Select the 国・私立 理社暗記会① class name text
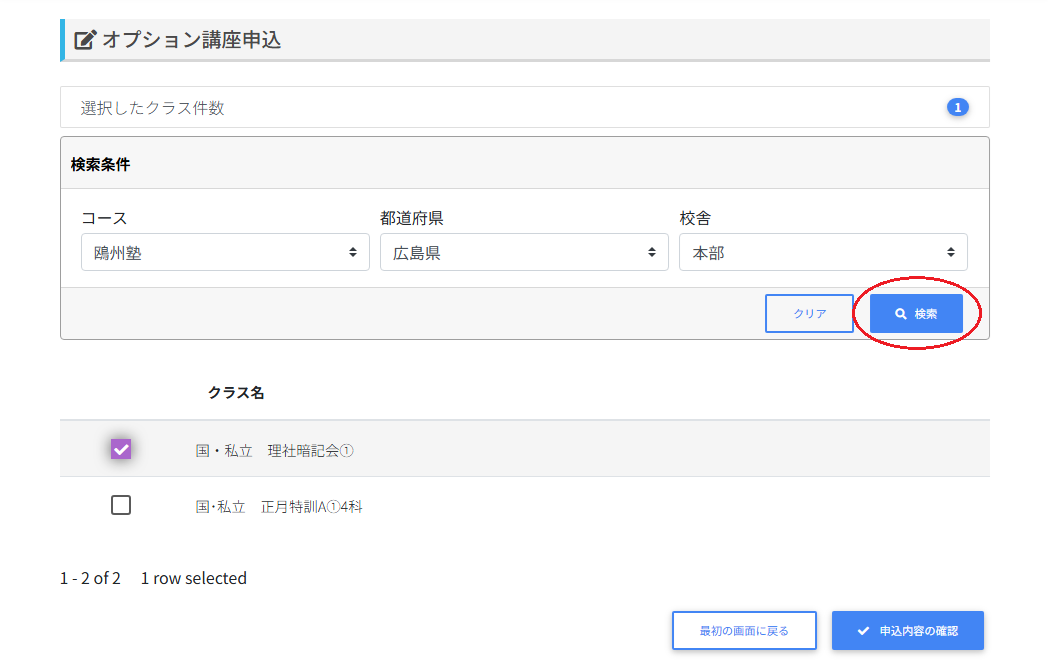1048x670 pixels. click(274, 451)
